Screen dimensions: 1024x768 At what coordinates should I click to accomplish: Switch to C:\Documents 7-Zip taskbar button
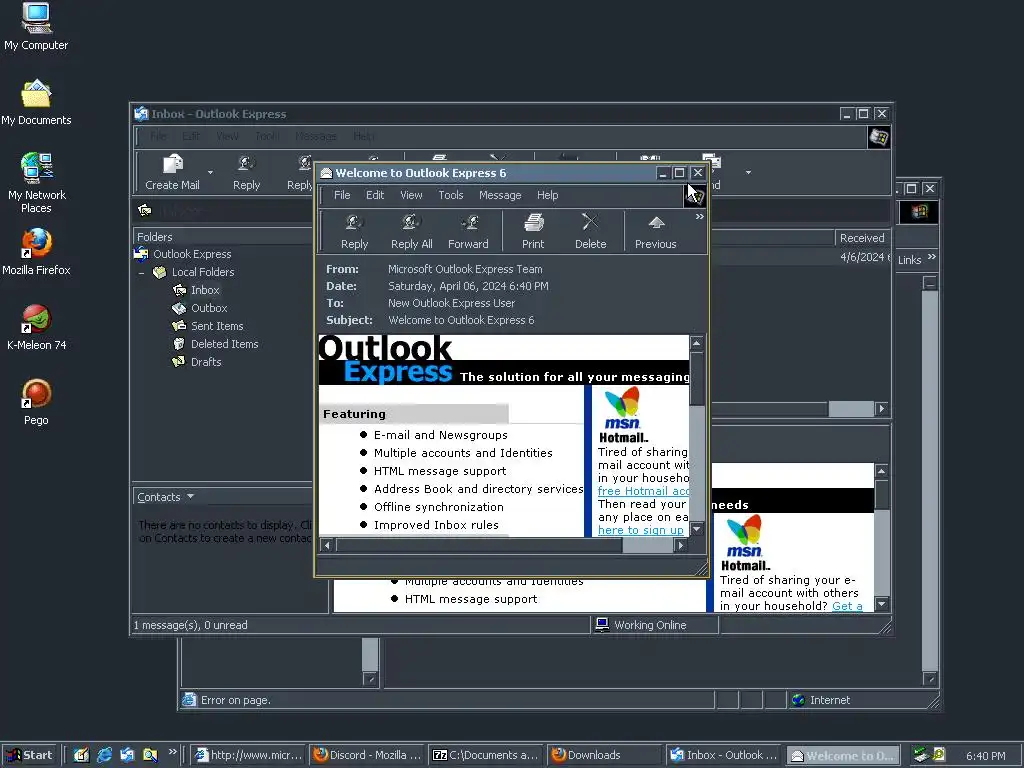click(485, 756)
